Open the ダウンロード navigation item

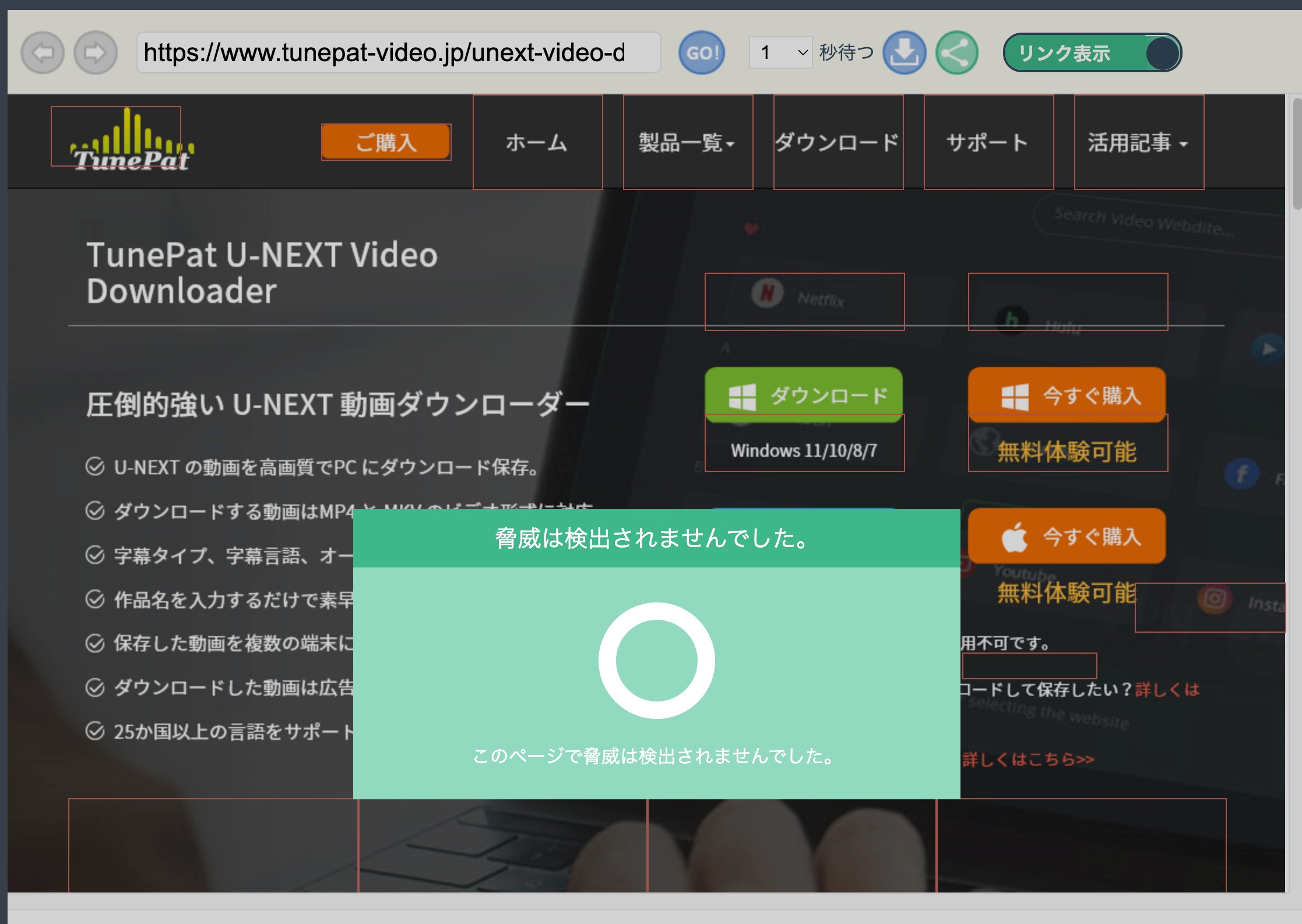(x=838, y=142)
